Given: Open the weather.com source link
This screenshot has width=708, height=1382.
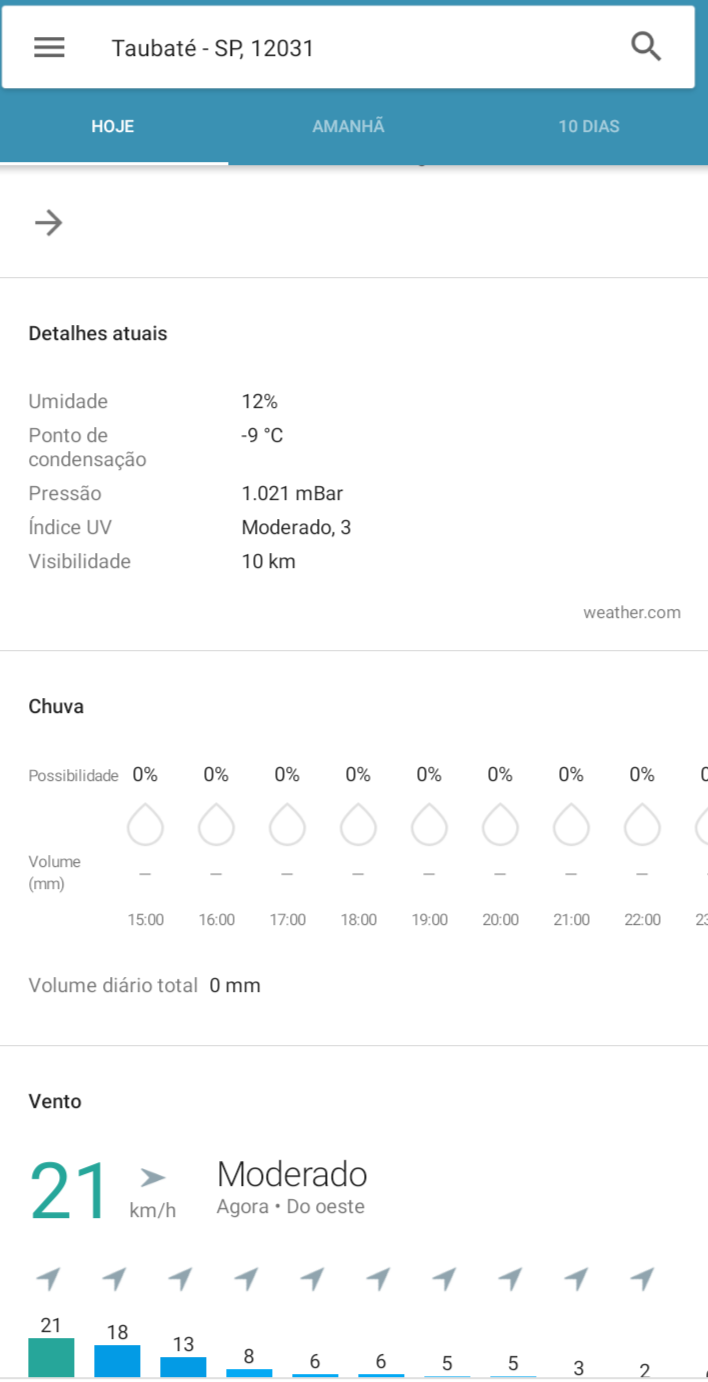Looking at the screenshot, I should 632,612.
